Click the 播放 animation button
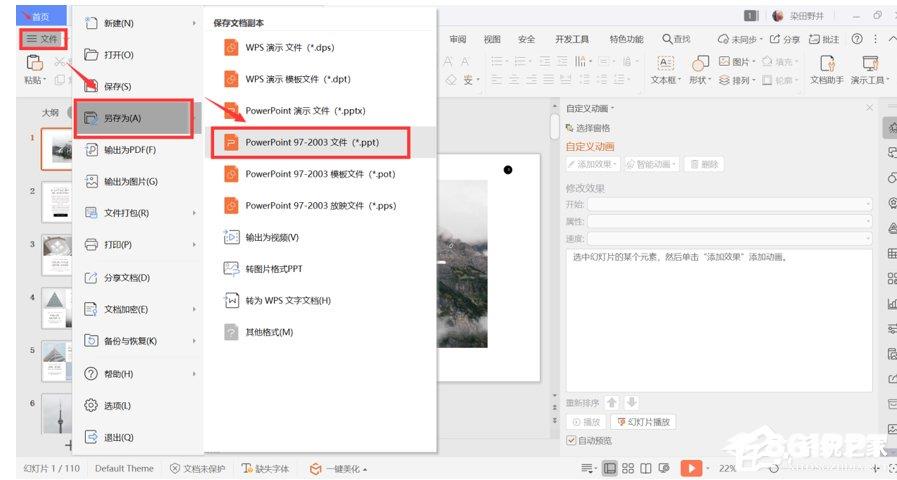 (586, 422)
